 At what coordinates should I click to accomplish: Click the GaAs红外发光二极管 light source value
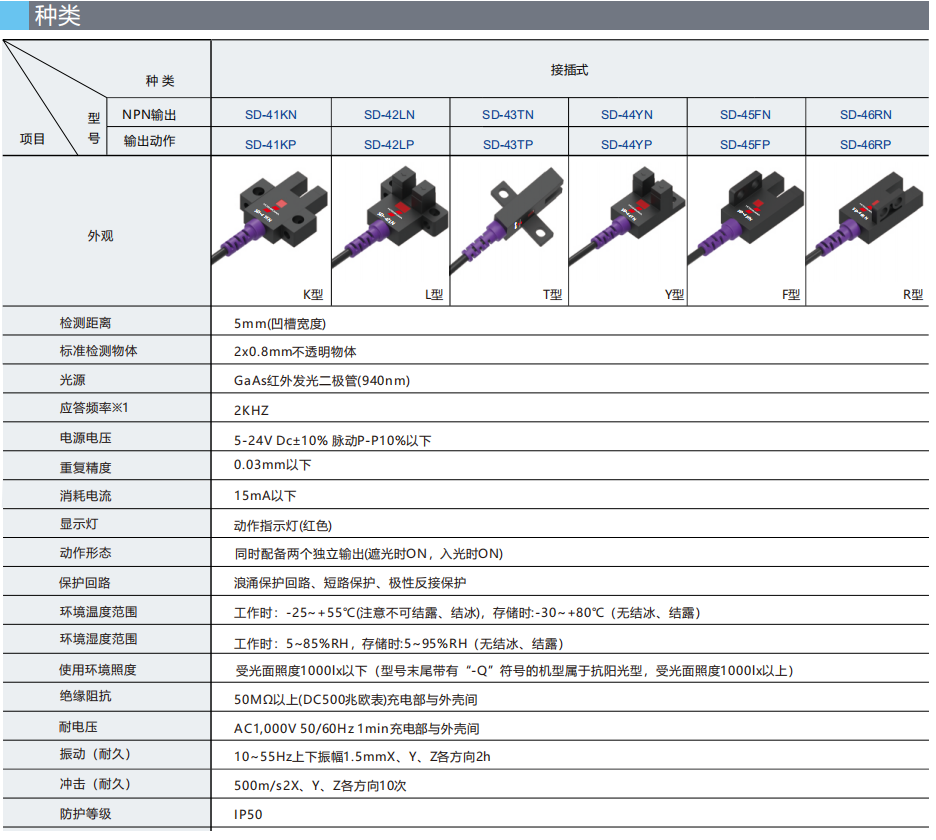[x=322, y=381]
